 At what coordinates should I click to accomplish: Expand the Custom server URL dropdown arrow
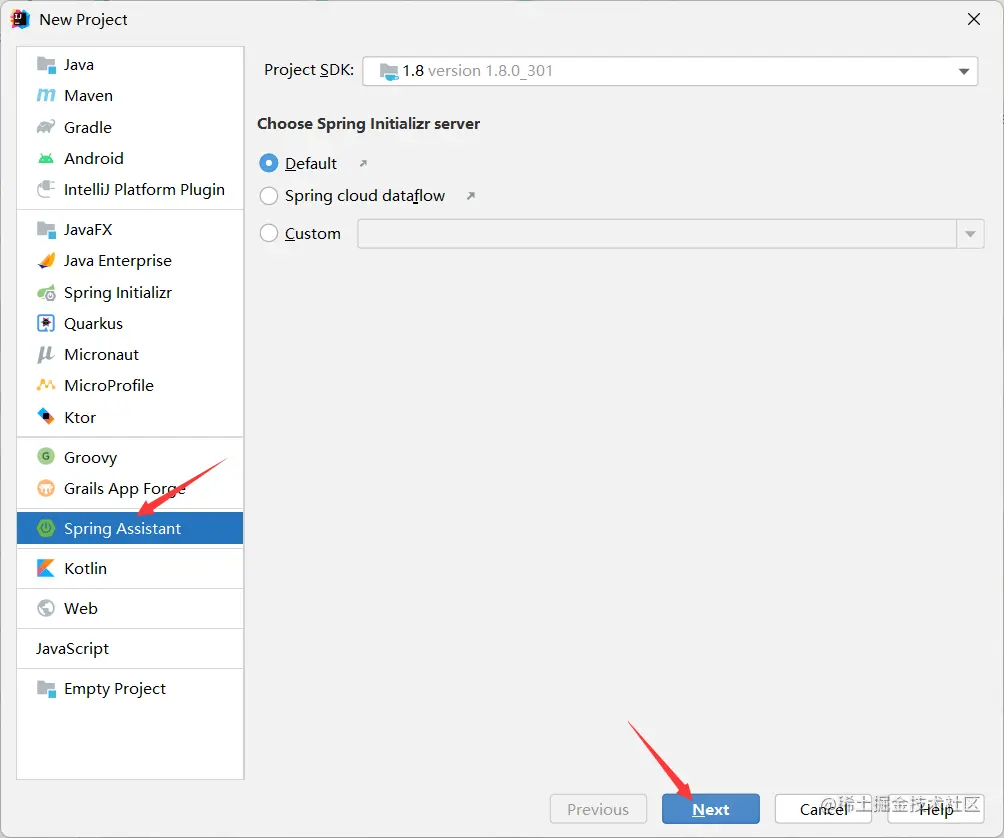click(x=970, y=234)
